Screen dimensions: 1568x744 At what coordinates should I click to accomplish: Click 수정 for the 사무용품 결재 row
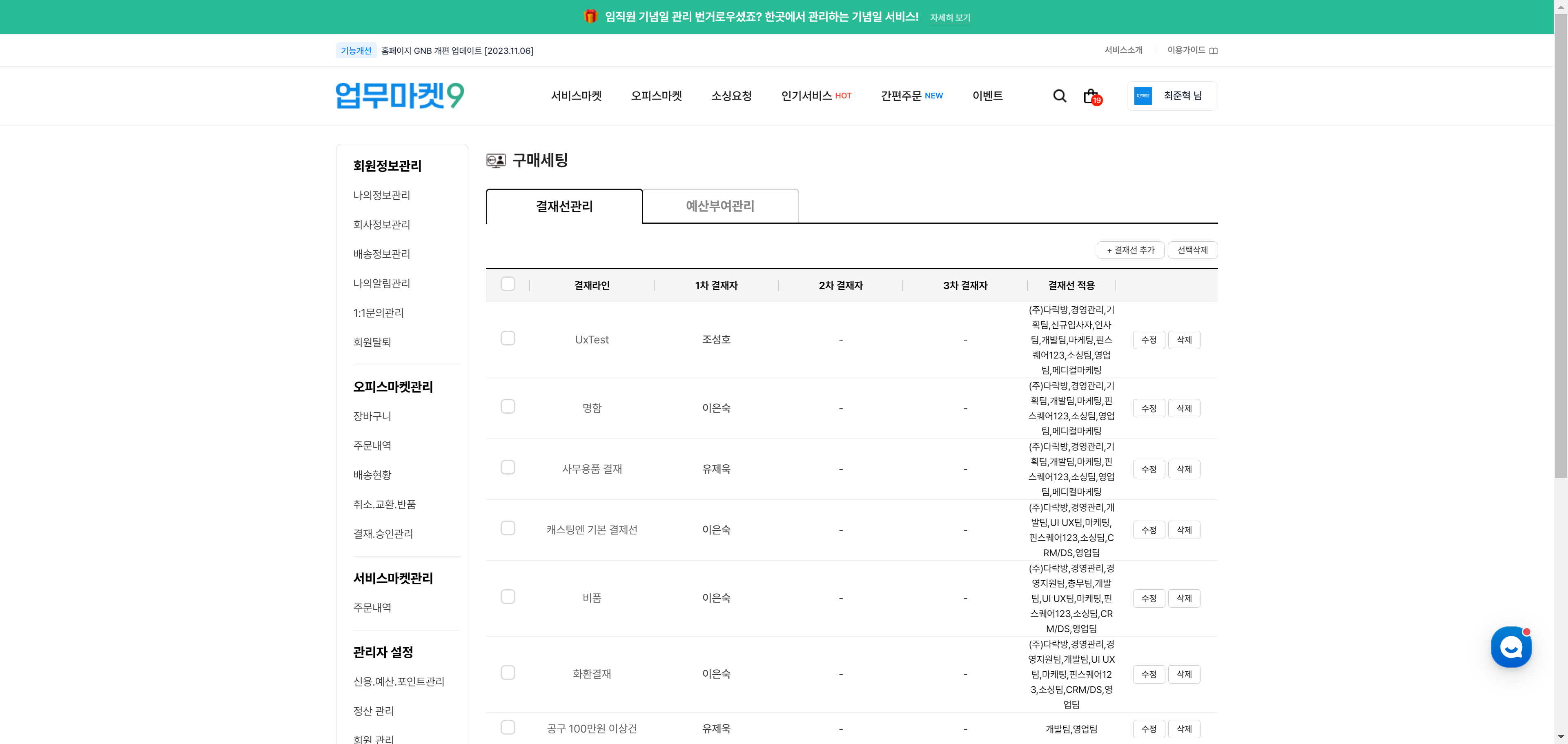click(1149, 469)
